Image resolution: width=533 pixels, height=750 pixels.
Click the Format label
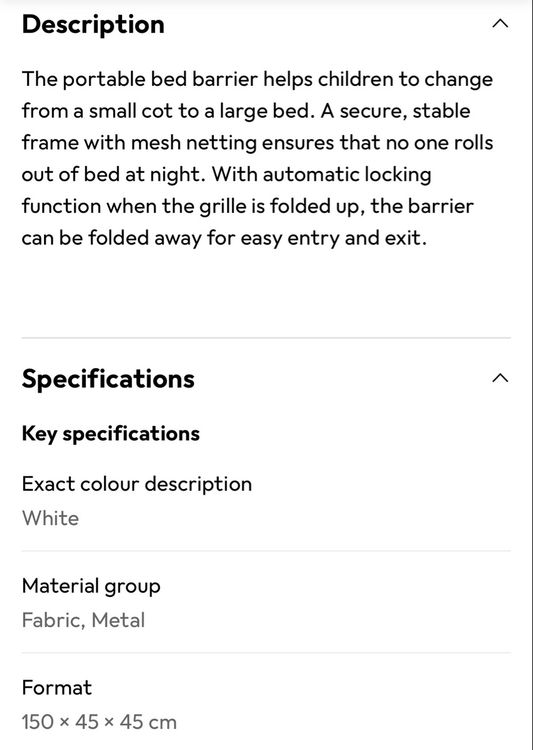click(x=56, y=688)
